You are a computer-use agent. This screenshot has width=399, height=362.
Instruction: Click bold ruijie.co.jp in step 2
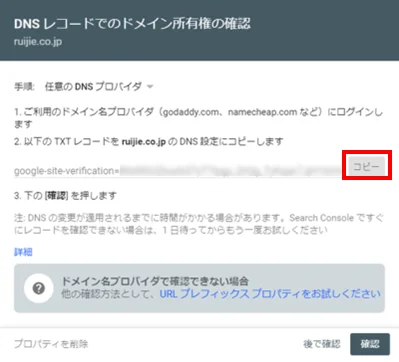click(x=144, y=142)
